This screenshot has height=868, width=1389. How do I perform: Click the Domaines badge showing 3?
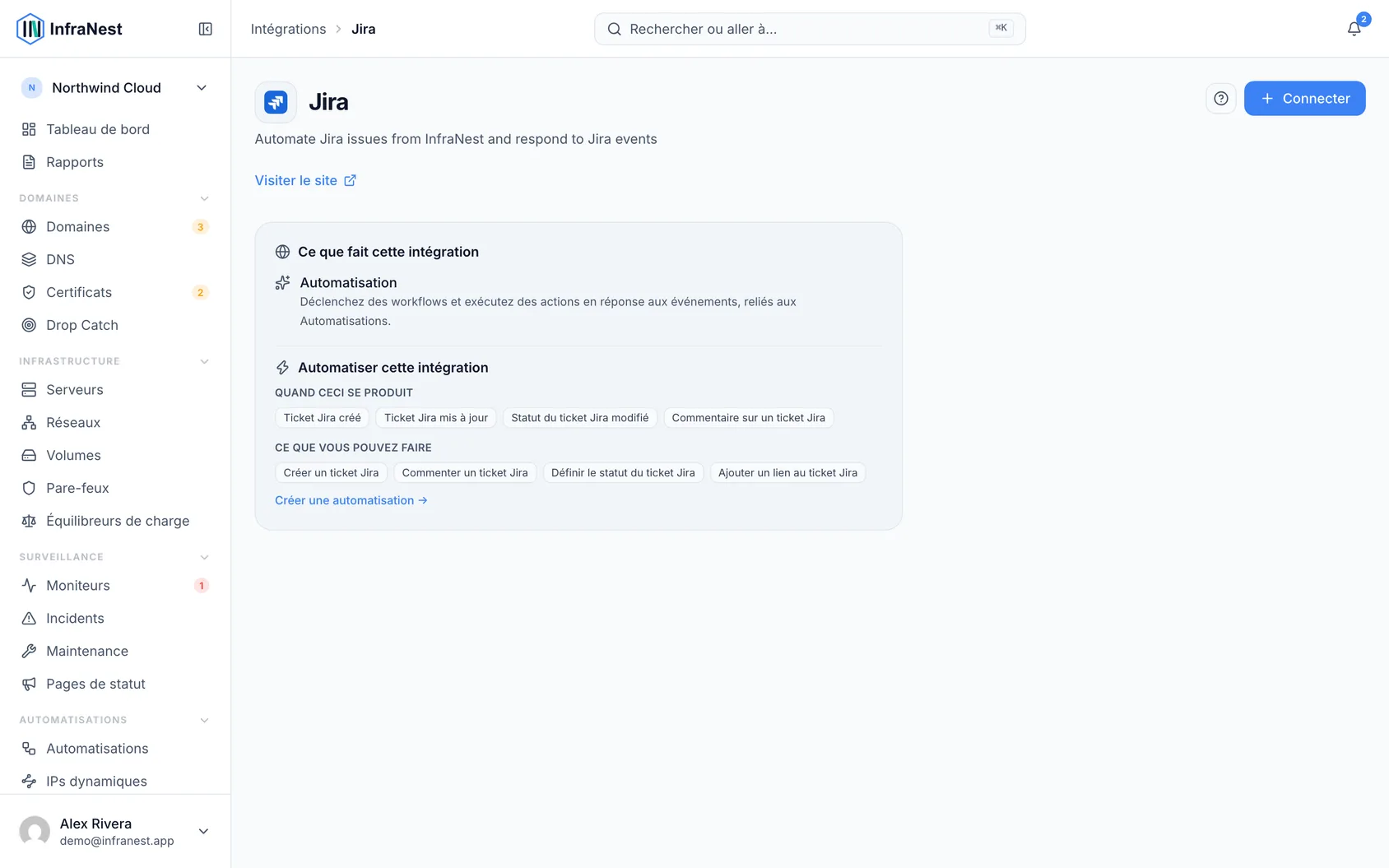click(x=200, y=227)
